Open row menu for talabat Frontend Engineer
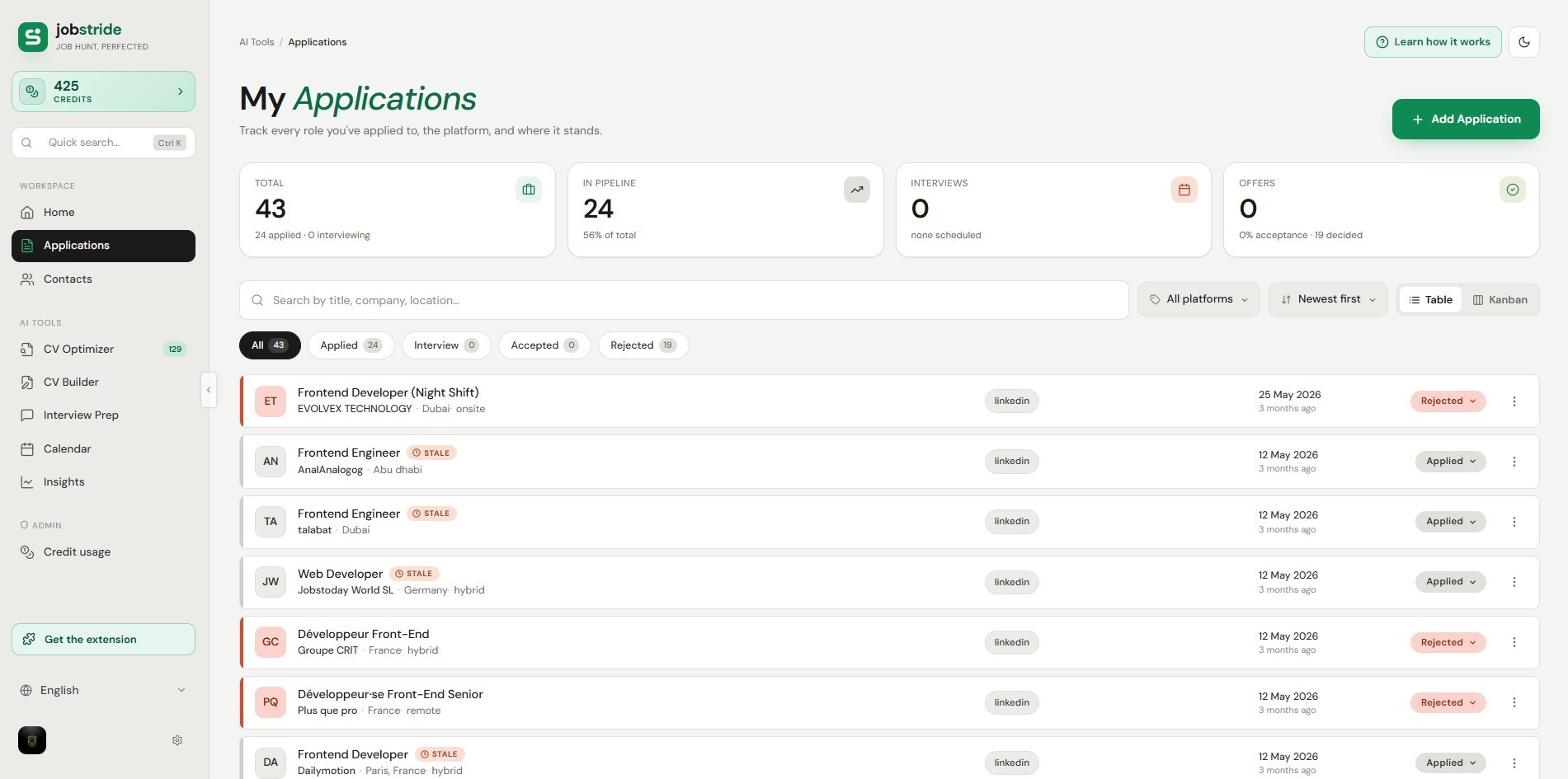The image size is (1568, 779). click(x=1514, y=522)
